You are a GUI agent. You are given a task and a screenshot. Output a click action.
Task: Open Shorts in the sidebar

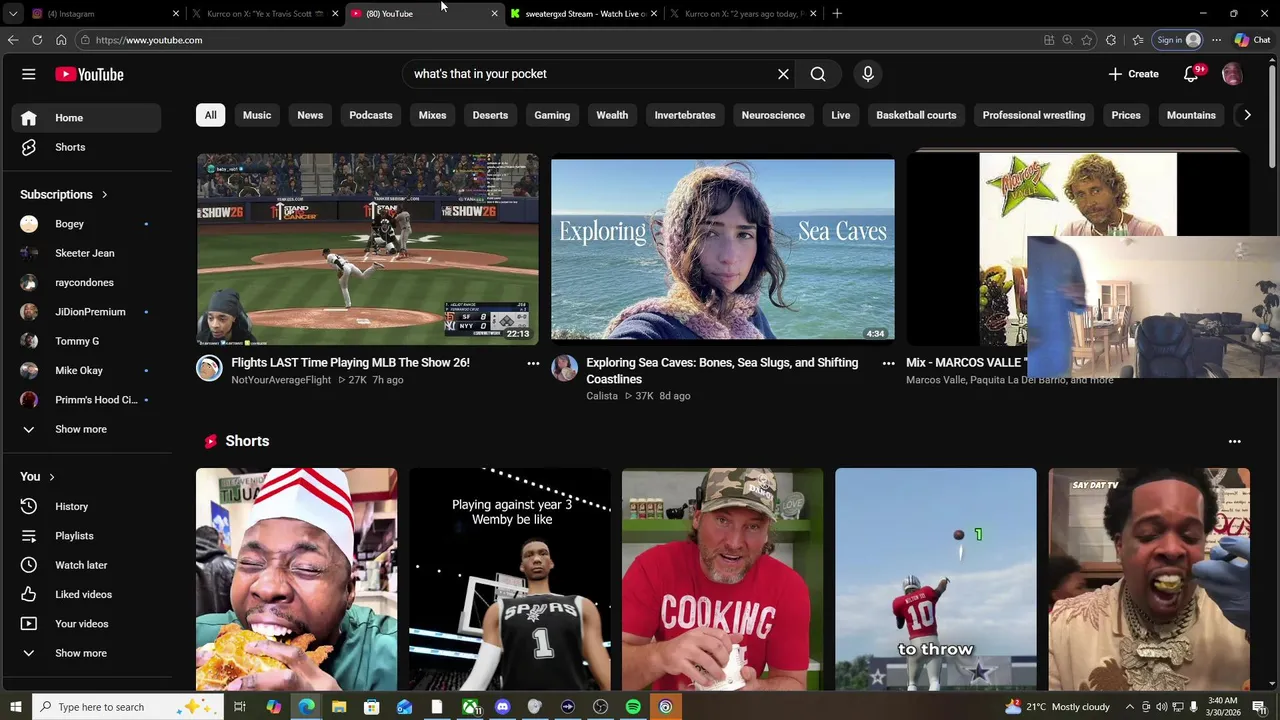86,147
